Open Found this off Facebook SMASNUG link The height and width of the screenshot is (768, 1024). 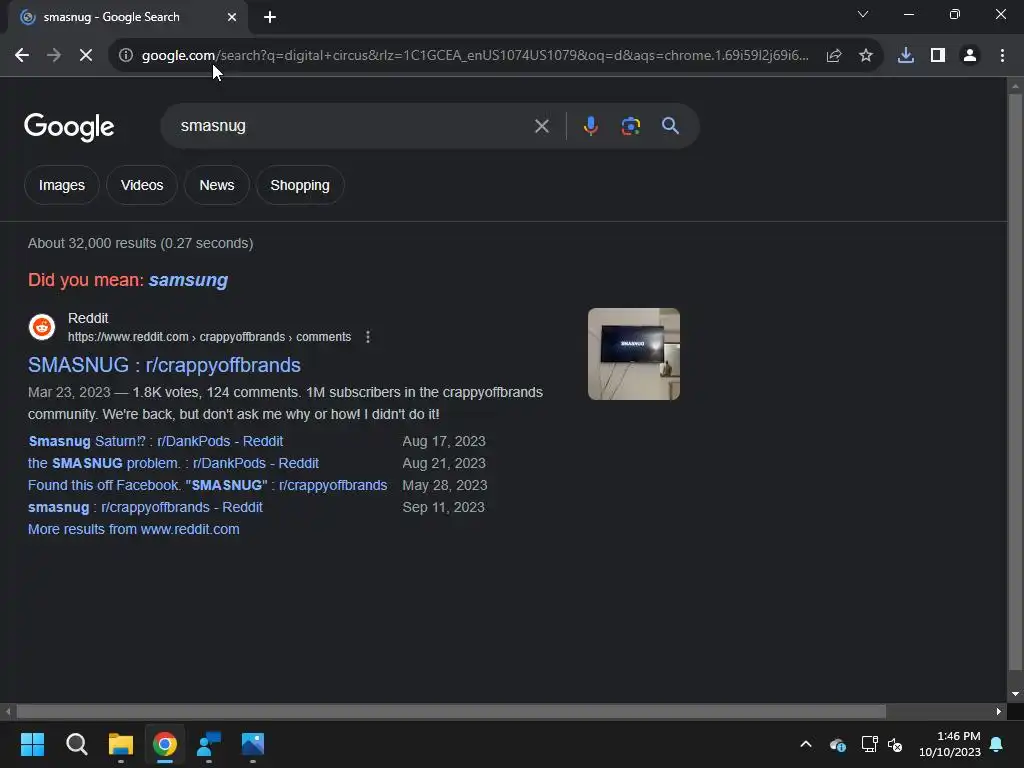click(208, 486)
